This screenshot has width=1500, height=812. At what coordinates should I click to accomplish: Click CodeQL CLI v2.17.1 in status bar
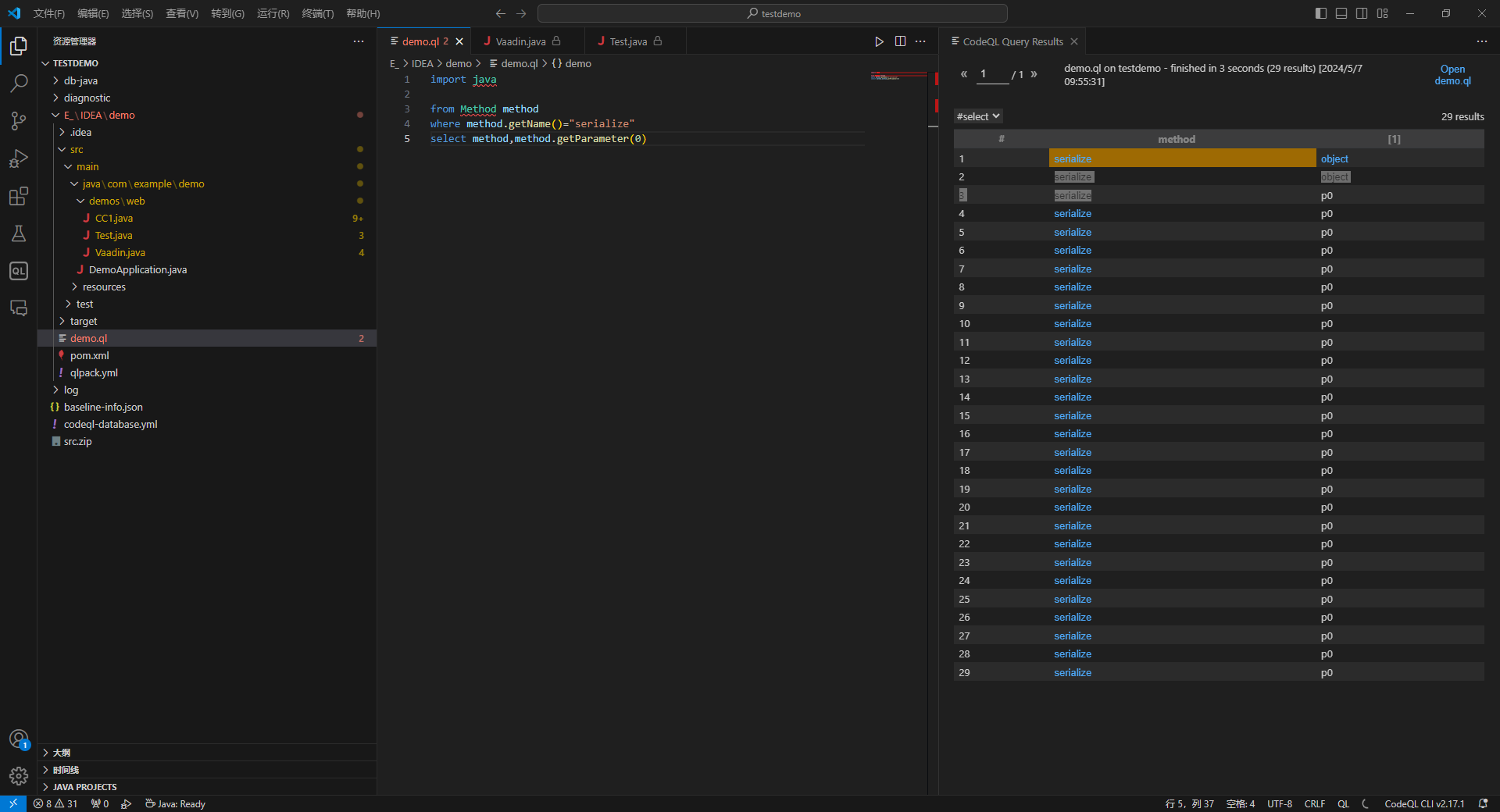pyautogui.click(x=1424, y=803)
